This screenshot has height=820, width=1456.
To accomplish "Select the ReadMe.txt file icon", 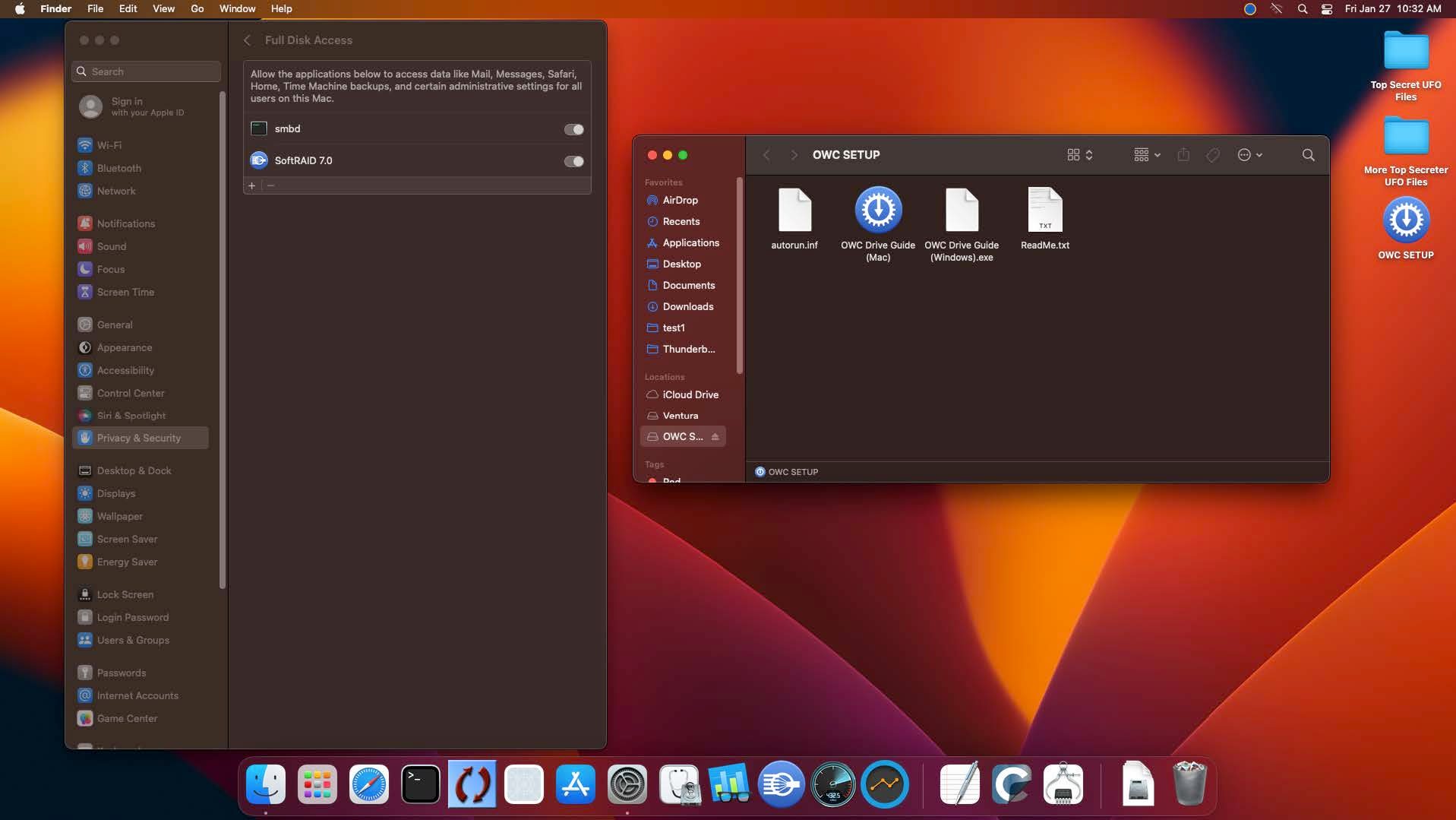I will [x=1044, y=210].
